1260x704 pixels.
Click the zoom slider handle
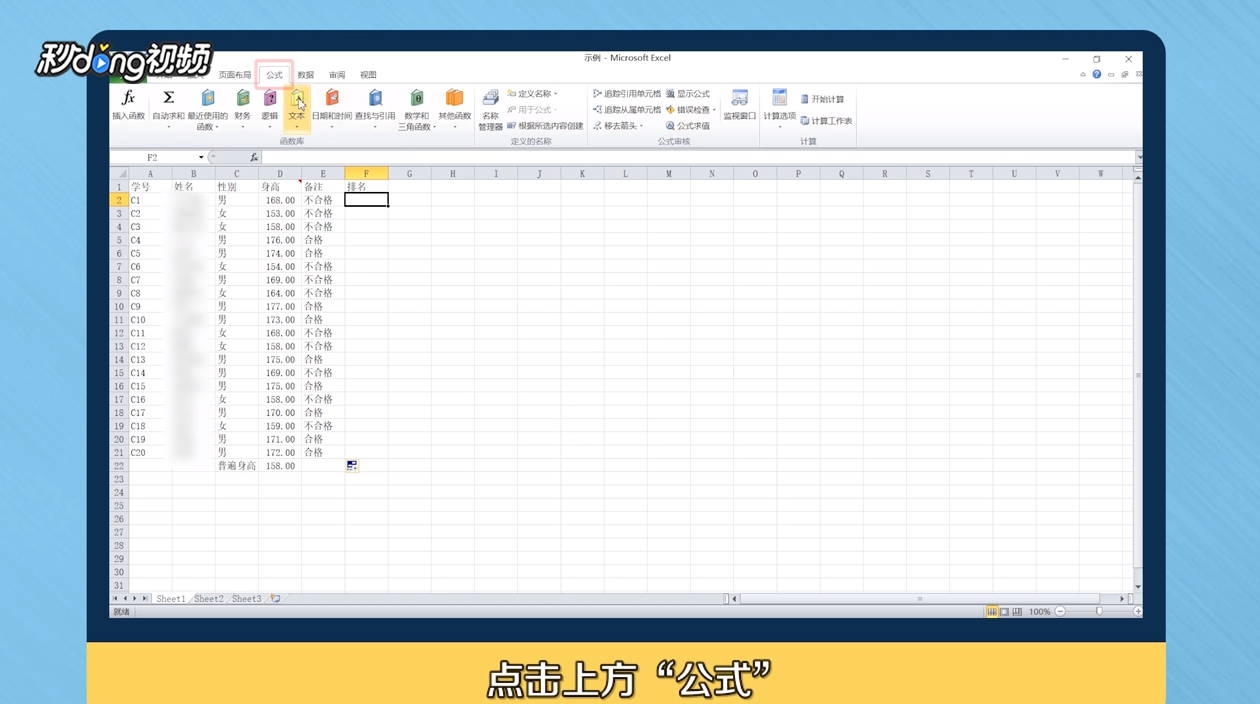[1099, 612]
